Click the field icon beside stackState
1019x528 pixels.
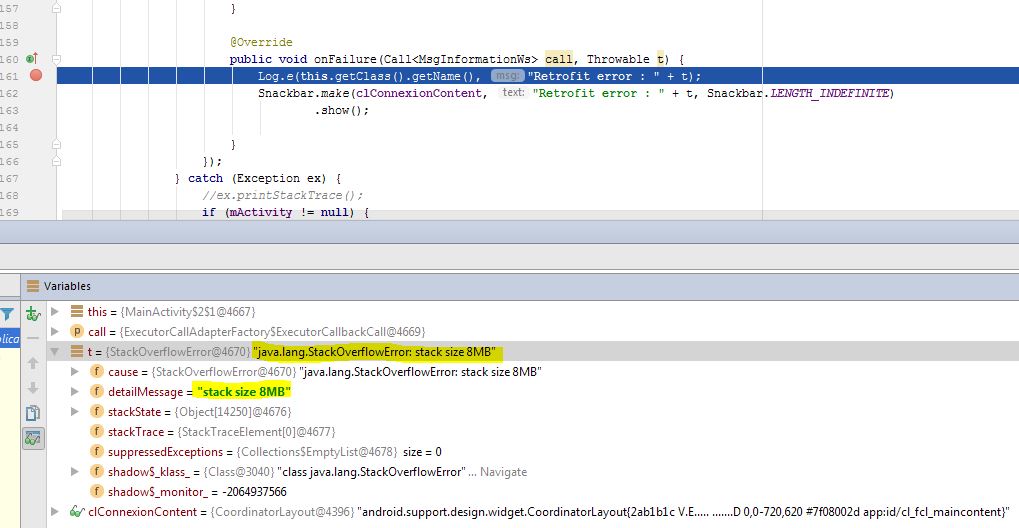[x=96, y=412]
